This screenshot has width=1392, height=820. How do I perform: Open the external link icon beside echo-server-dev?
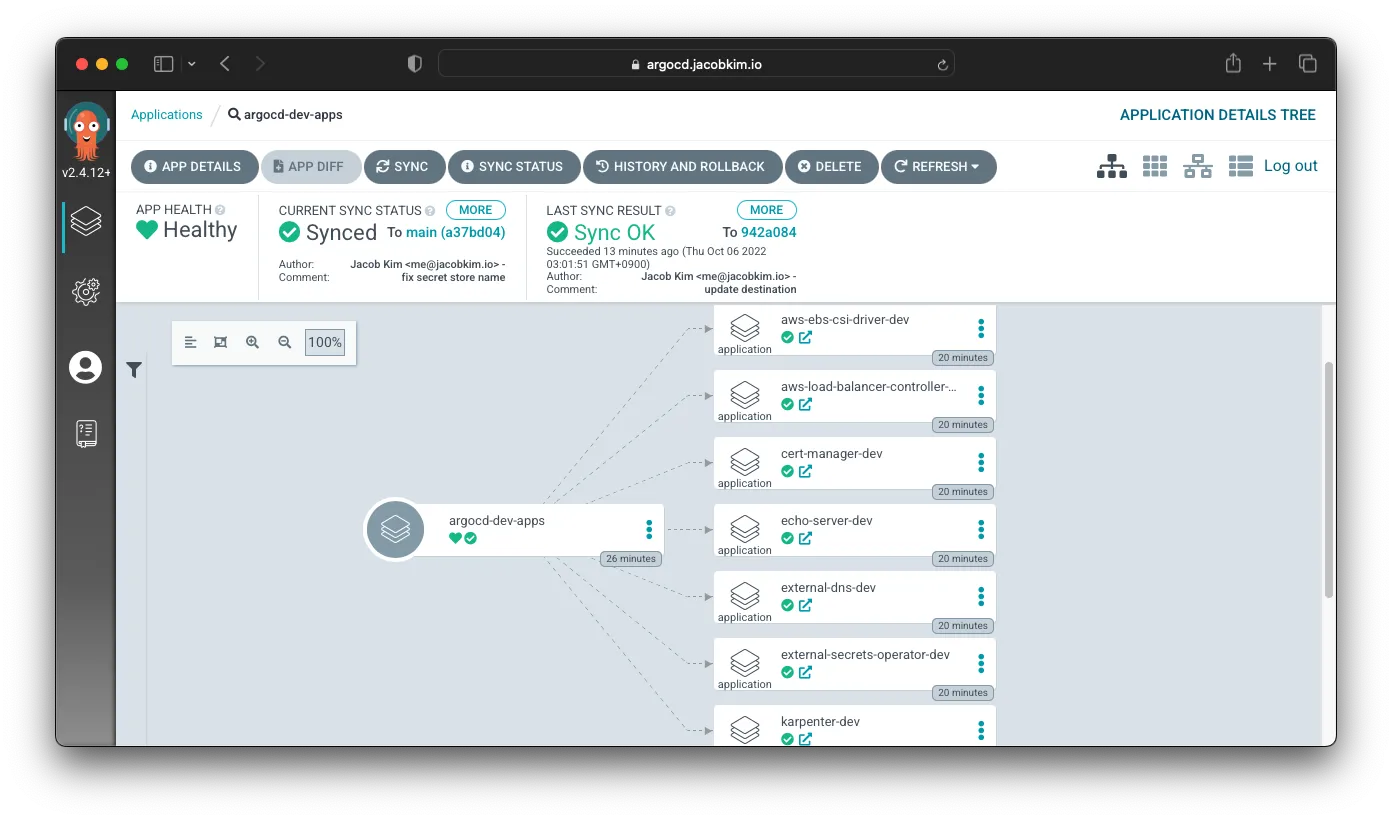pyautogui.click(x=805, y=538)
